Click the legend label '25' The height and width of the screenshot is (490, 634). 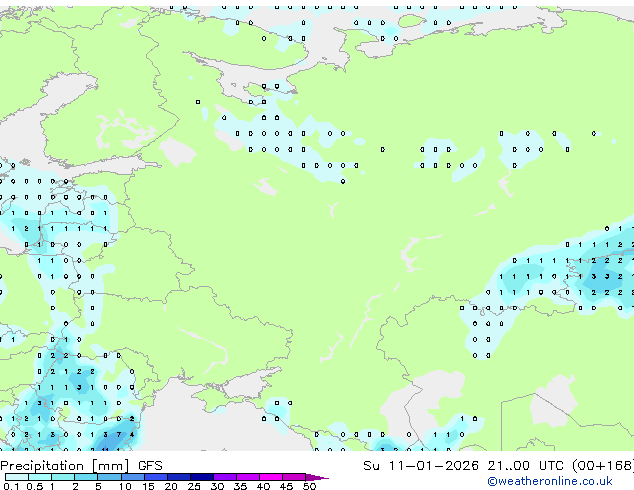click(x=194, y=486)
